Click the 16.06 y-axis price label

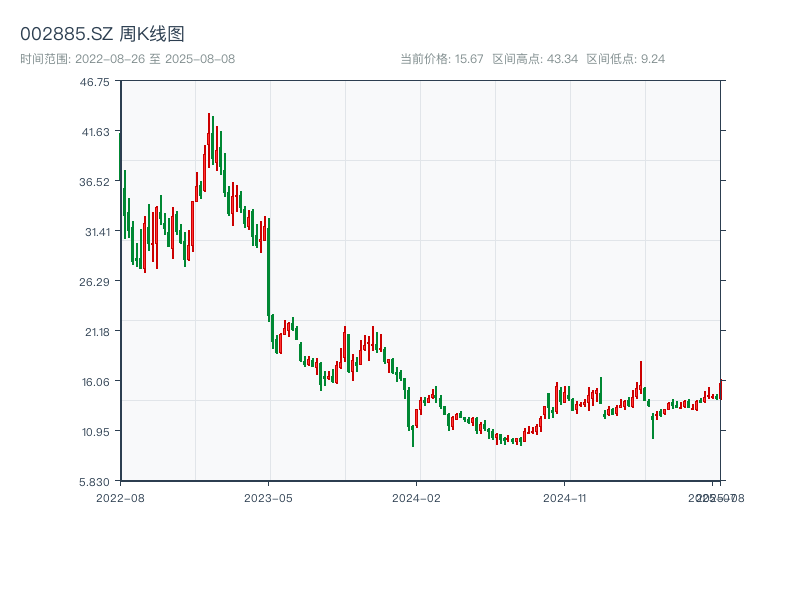click(x=95, y=382)
